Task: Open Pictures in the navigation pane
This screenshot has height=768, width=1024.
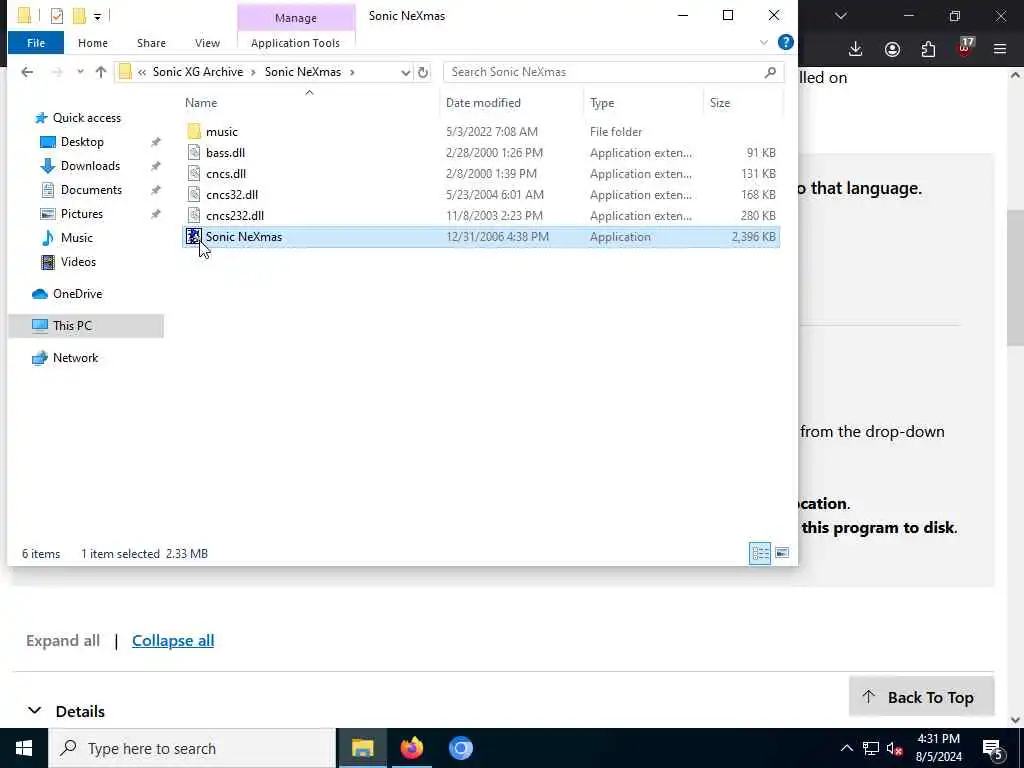Action: tap(81, 214)
